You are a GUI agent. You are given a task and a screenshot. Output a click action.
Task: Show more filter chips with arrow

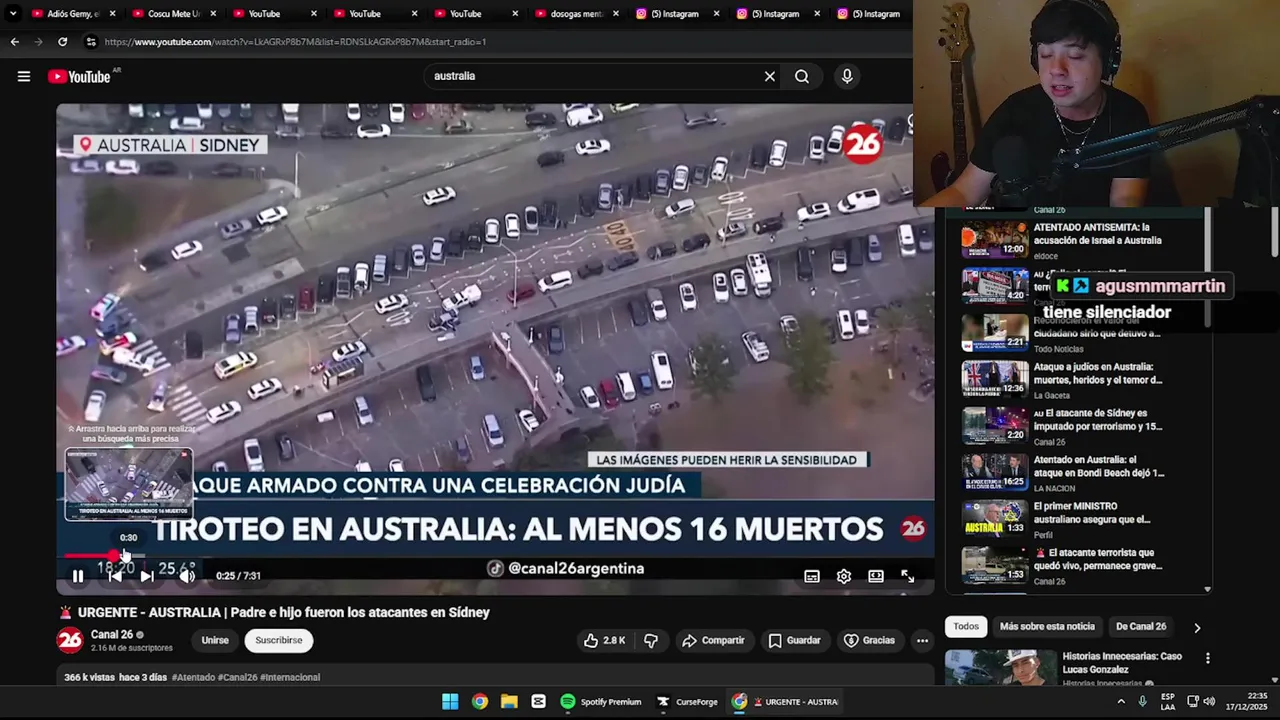(1197, 627)
